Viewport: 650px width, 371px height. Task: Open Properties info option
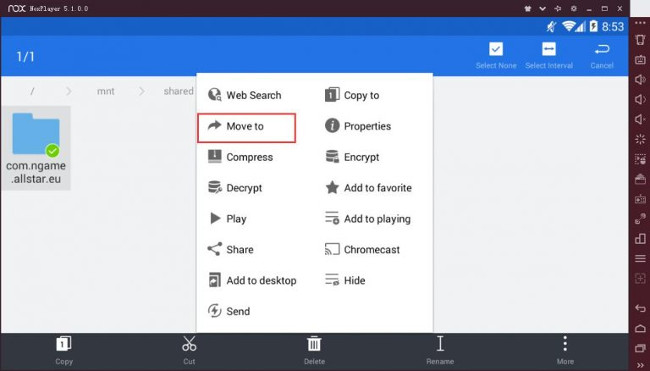[x=358, y=126]
